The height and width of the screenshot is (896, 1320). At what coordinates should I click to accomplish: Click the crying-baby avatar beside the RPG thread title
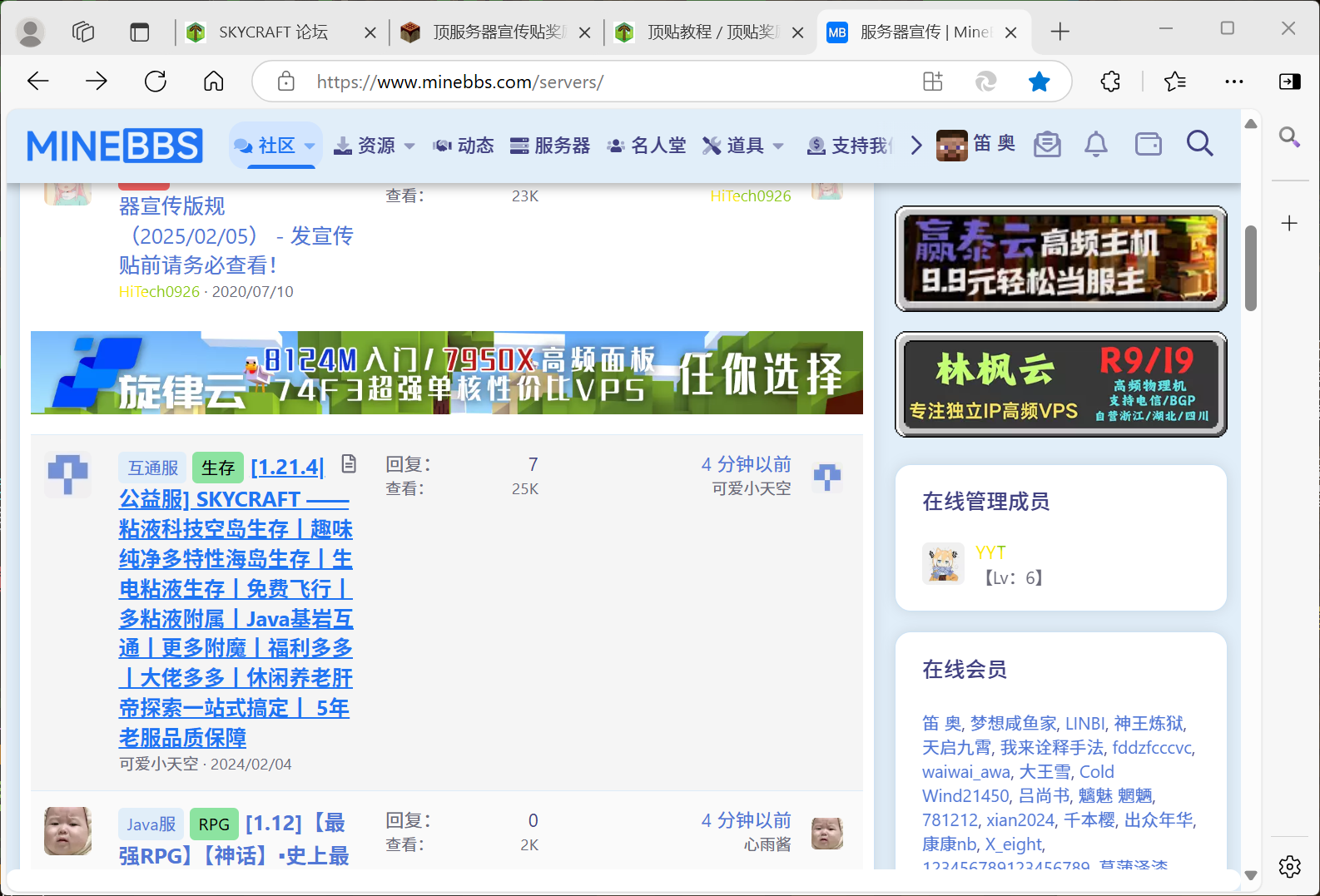tap(67, 831)
